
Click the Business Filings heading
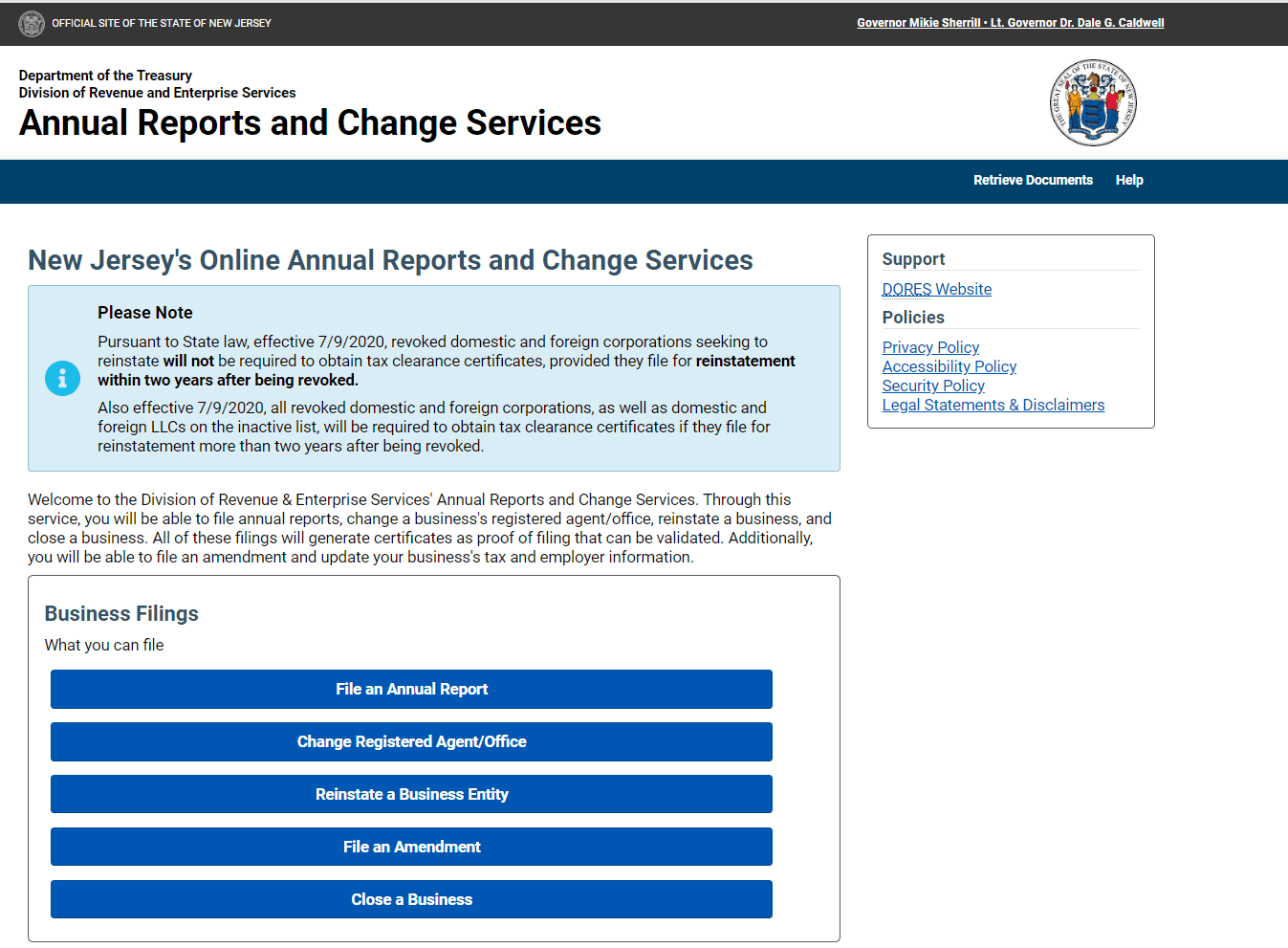[x=121, y=614]
